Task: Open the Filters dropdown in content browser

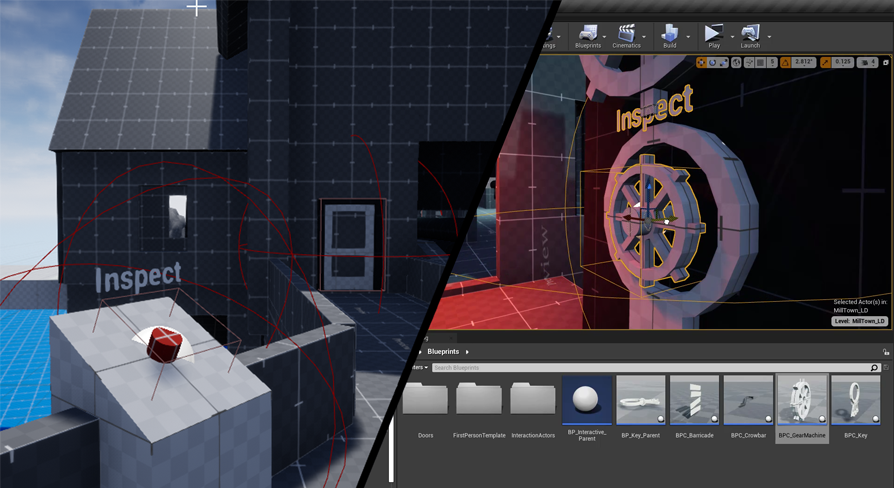Action: 418,368
